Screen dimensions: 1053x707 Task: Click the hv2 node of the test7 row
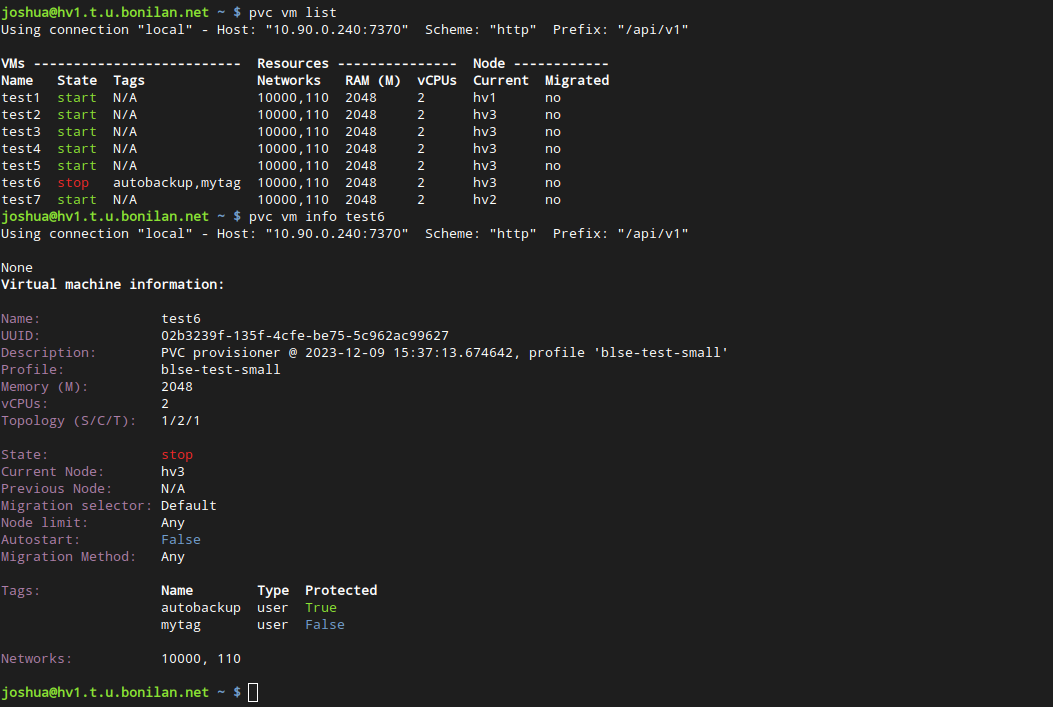[x=485, y=200]
